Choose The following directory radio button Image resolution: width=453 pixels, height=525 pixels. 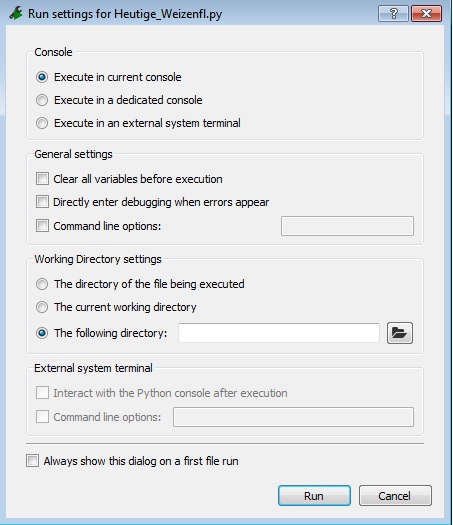pos(42,333)
